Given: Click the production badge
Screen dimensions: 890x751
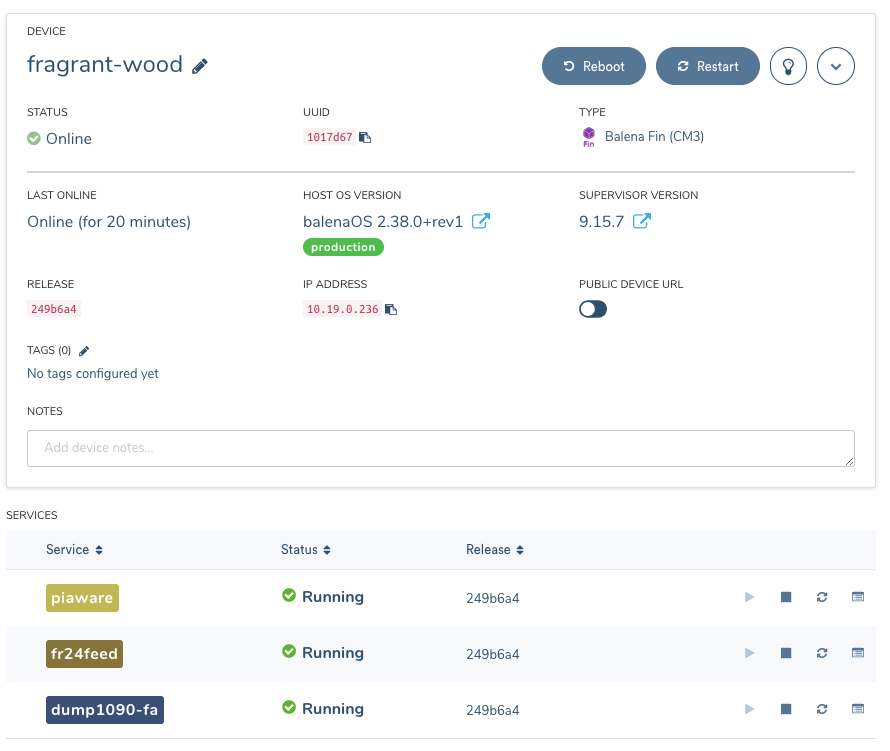Looking at the screenshot, I should point(343,247).
